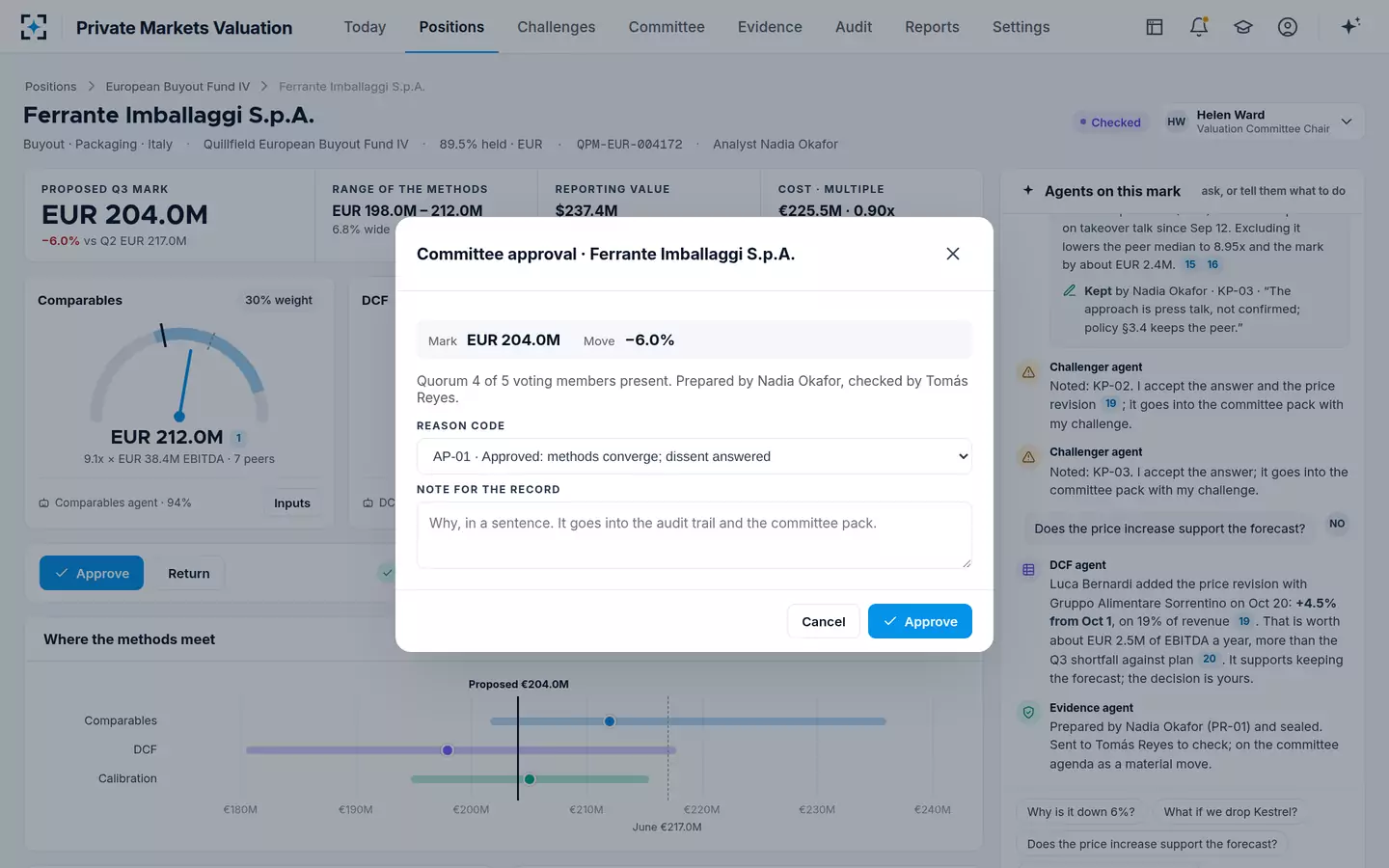Click the Challenger agent warning icon for KP-02
The width and height of the screenshot is (1389, 868).
click(x=1028, y=371)
